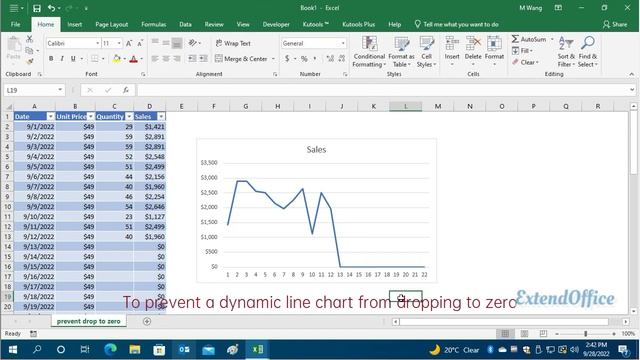Click the Decrease Decimal icon
Screen dimensions: 640x360
pyautogui.click(x=342, y=59)
